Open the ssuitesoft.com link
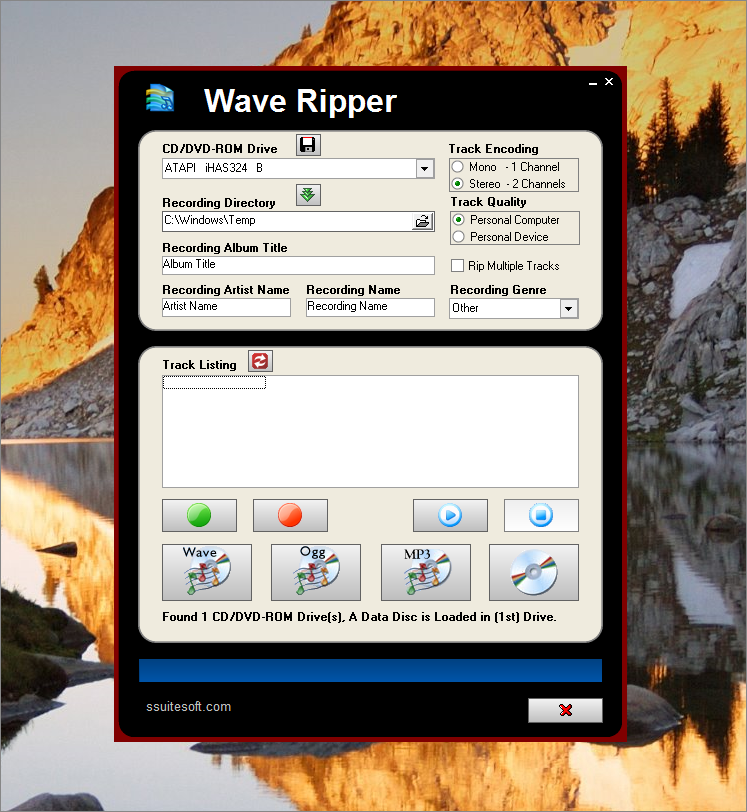Viewport: 747px width, 812px height. click(189, 707)
